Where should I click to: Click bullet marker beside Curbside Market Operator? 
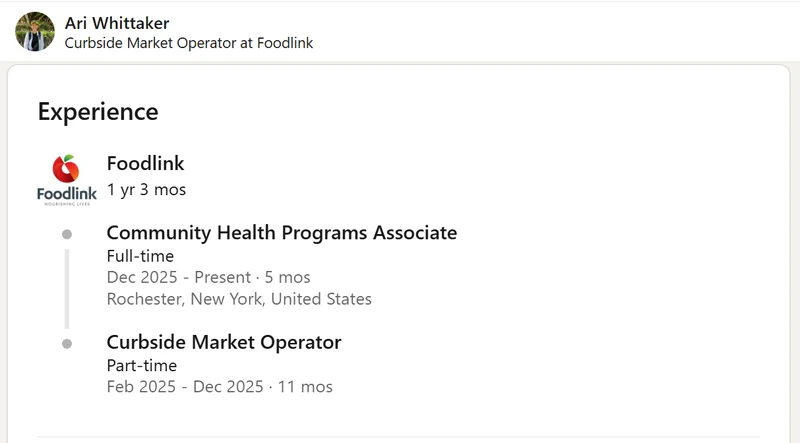67,344
